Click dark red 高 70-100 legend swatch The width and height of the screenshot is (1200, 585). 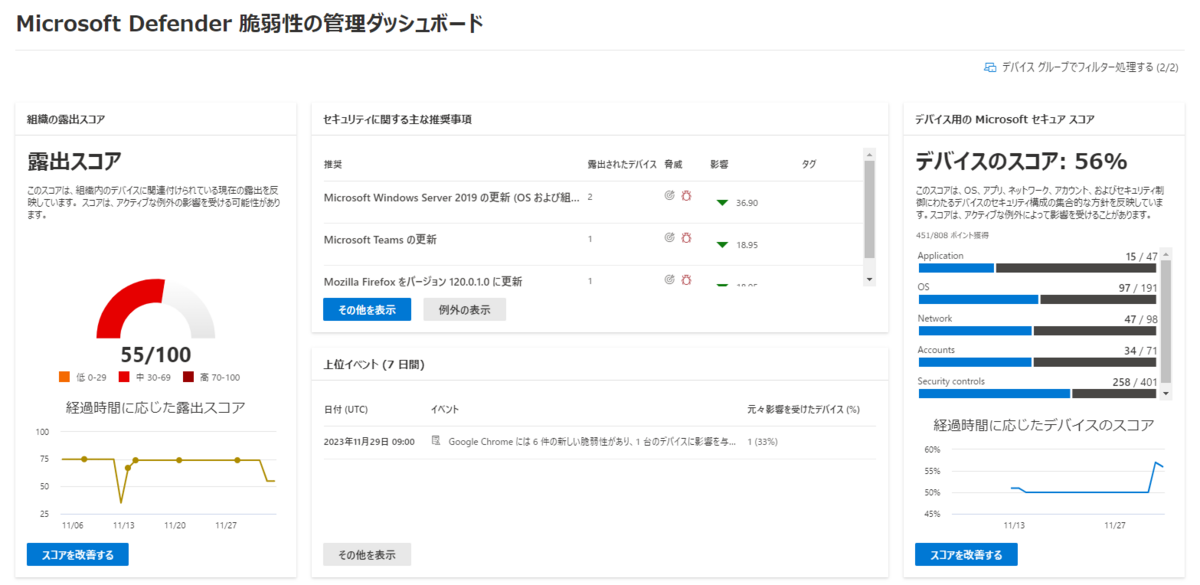point(189,377)
